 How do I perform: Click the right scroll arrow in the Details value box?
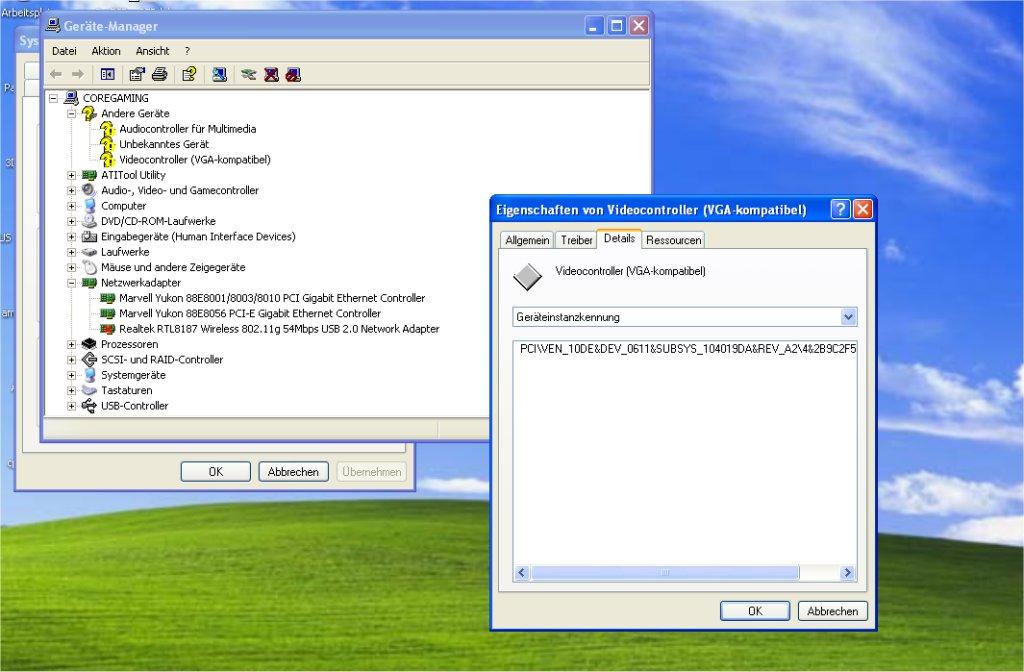[x=847, y=573]
